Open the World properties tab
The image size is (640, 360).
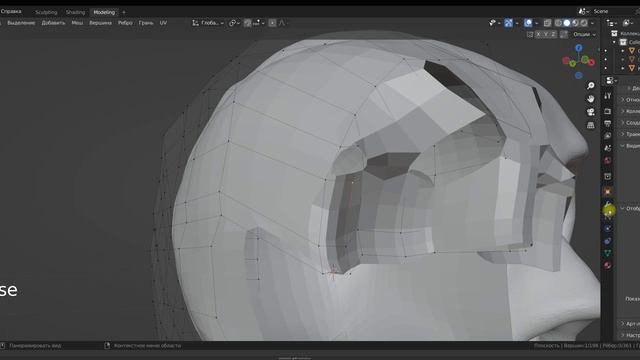(608, 160)
